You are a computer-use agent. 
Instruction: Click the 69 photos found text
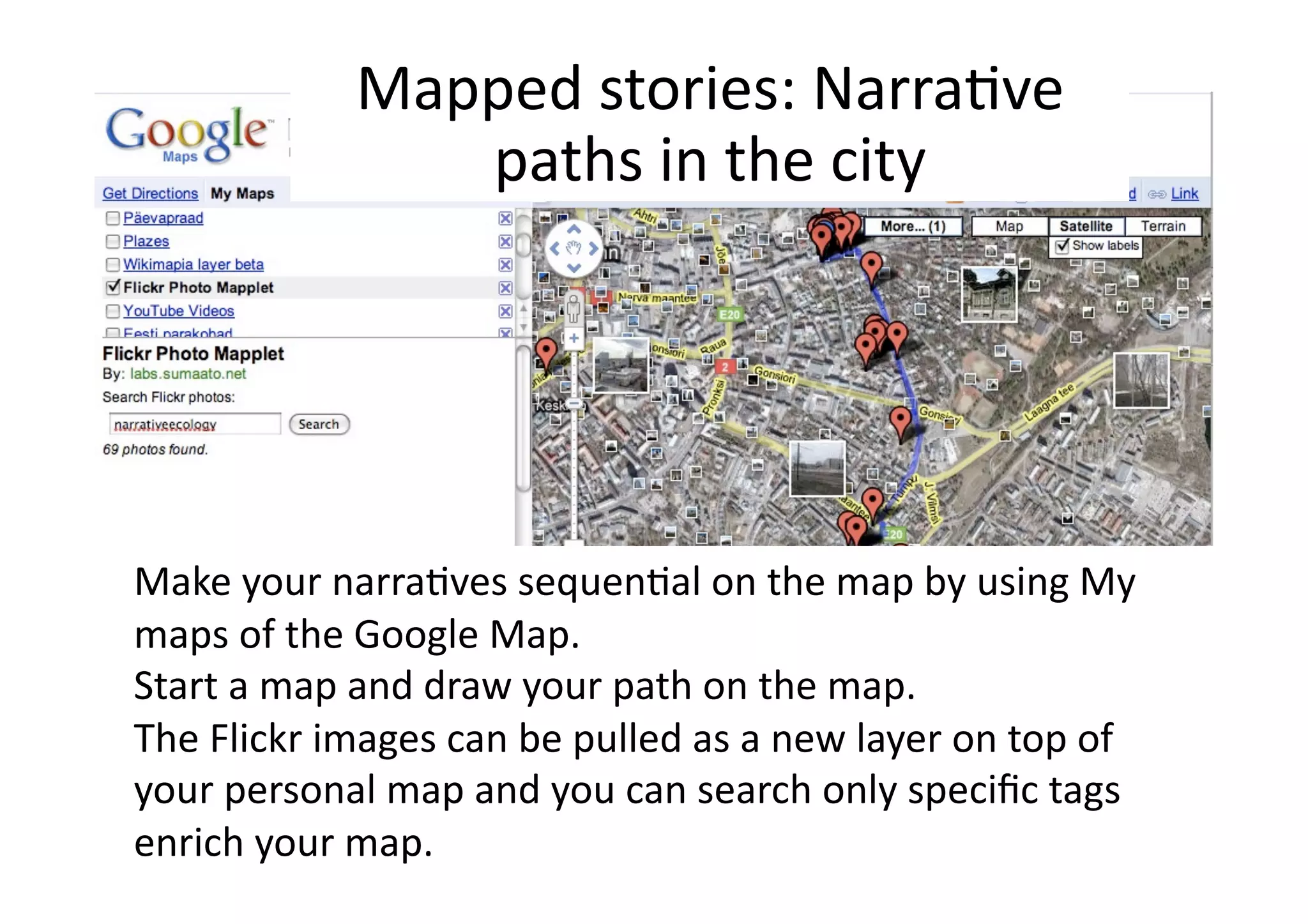coord(155,450)
